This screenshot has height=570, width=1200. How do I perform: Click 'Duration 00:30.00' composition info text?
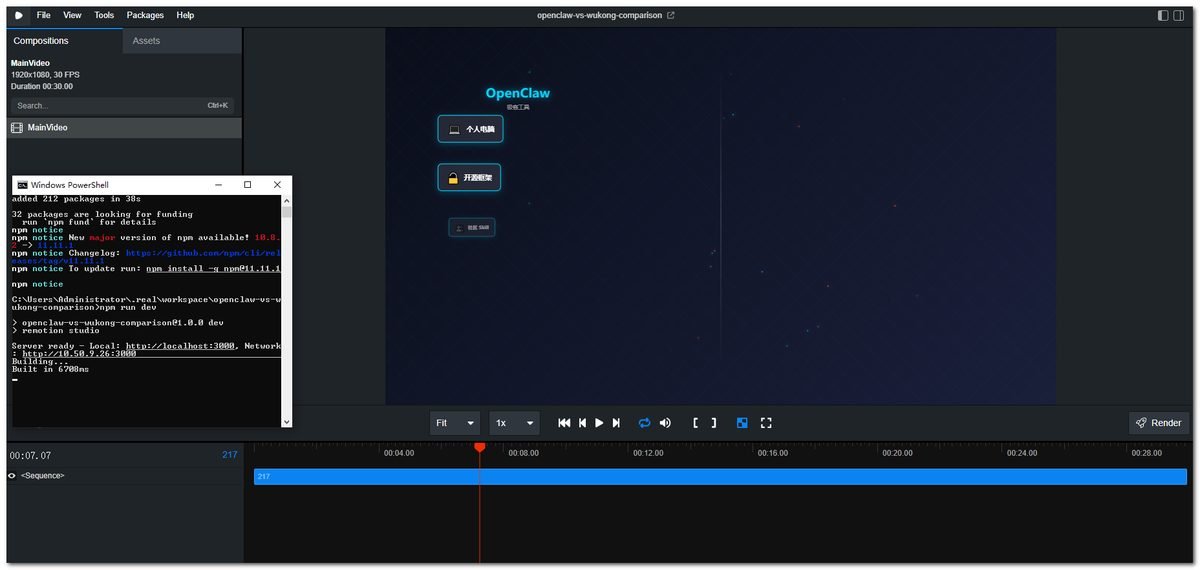[x=42, y=87]
